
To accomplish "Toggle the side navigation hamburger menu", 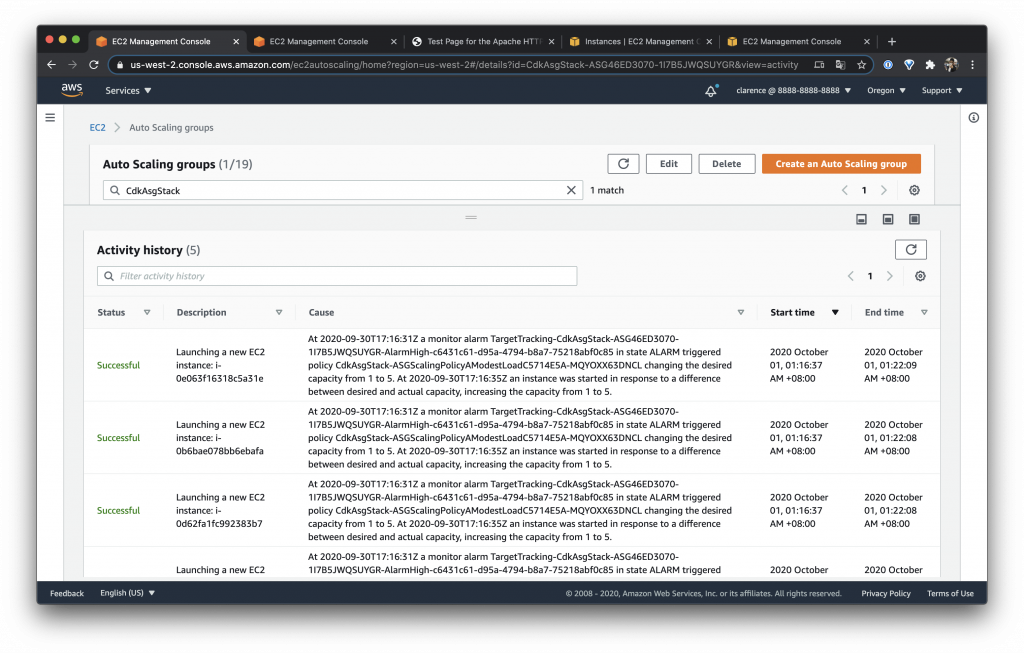I will tap(50, 118).
